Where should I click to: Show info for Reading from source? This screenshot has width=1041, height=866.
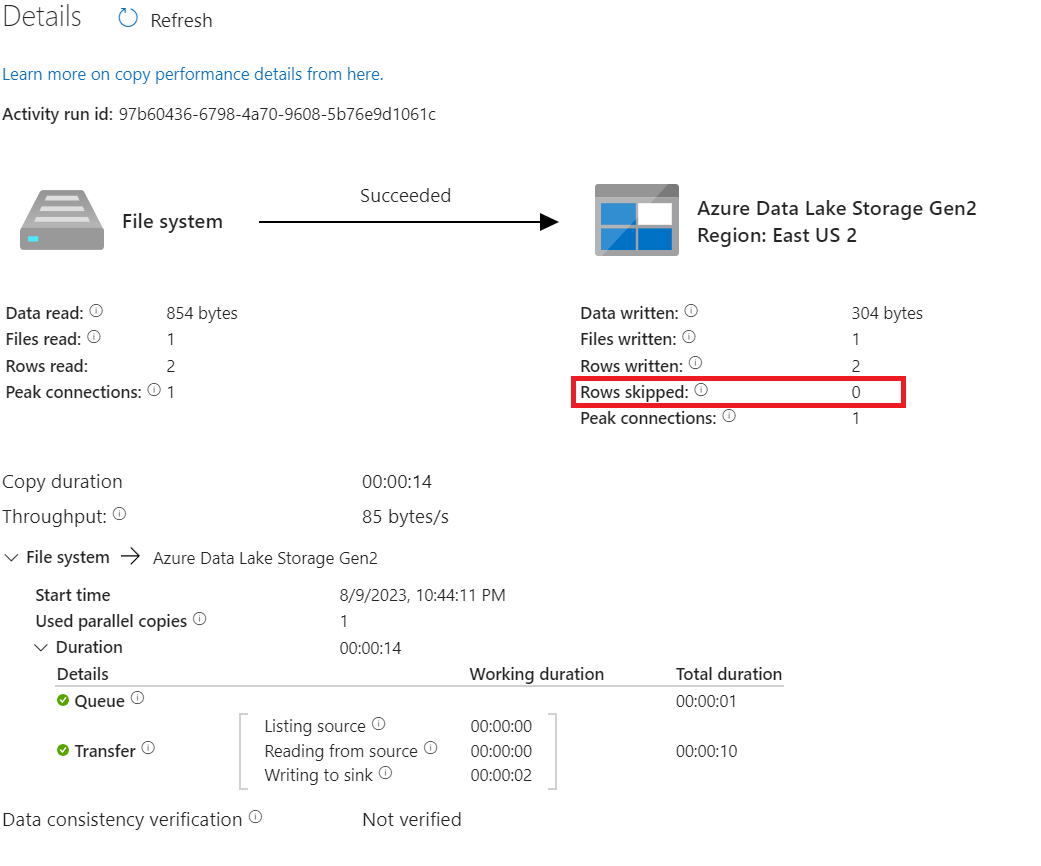pyautogui.click(x=431, y=748)
